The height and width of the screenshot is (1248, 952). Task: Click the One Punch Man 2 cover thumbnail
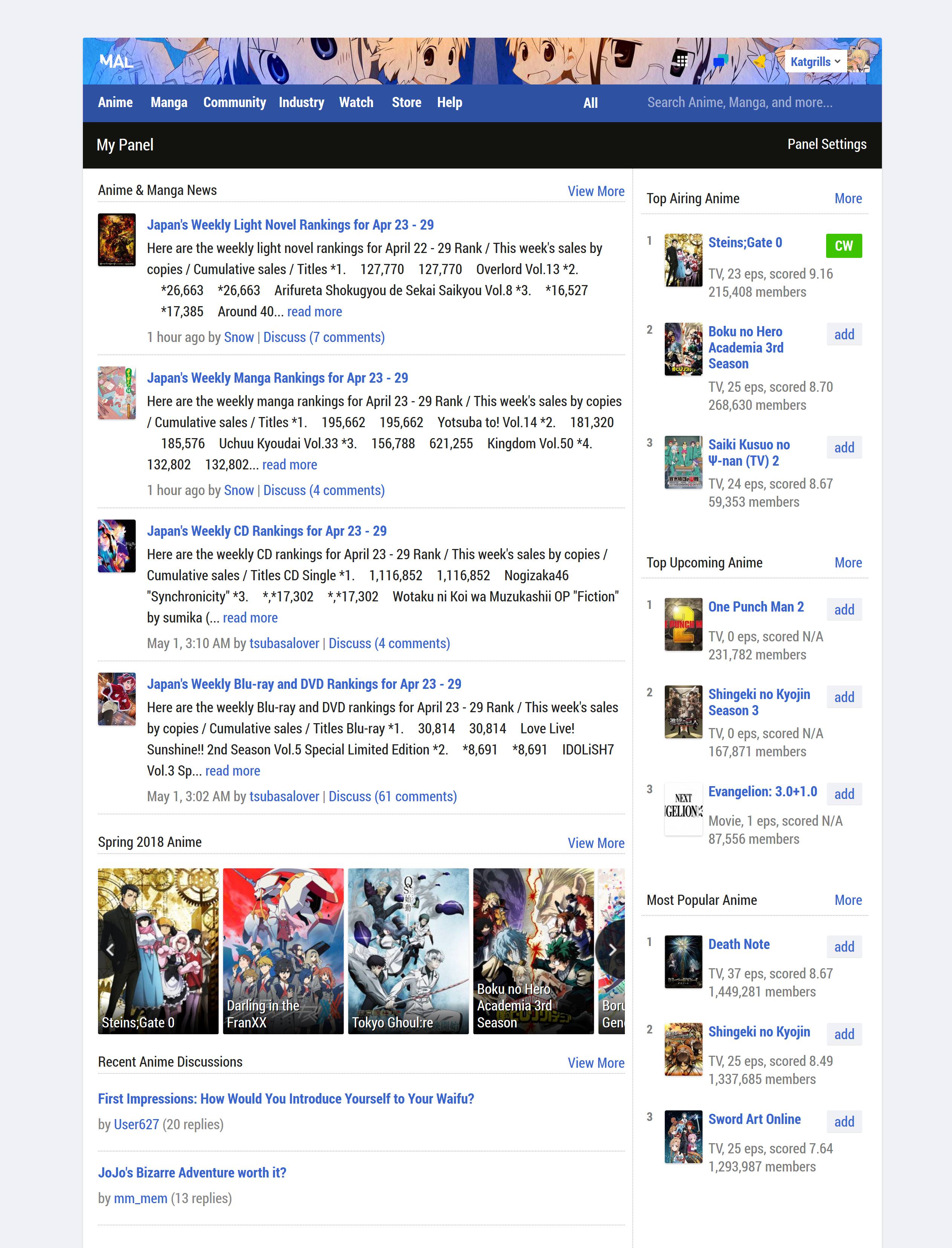pyautogui.click(x=683, y=624)
